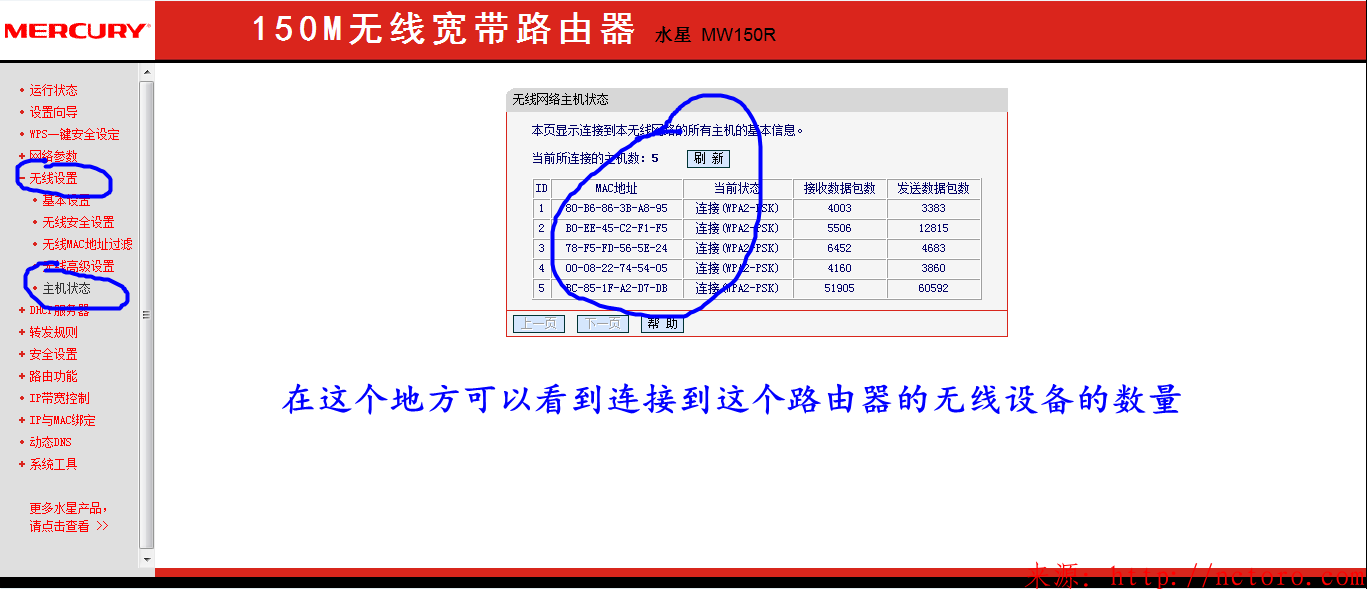1367x589 pixels.
Task: Follow the 更多水星产品 请点击查看 link
Action: (x=69, y=517)
